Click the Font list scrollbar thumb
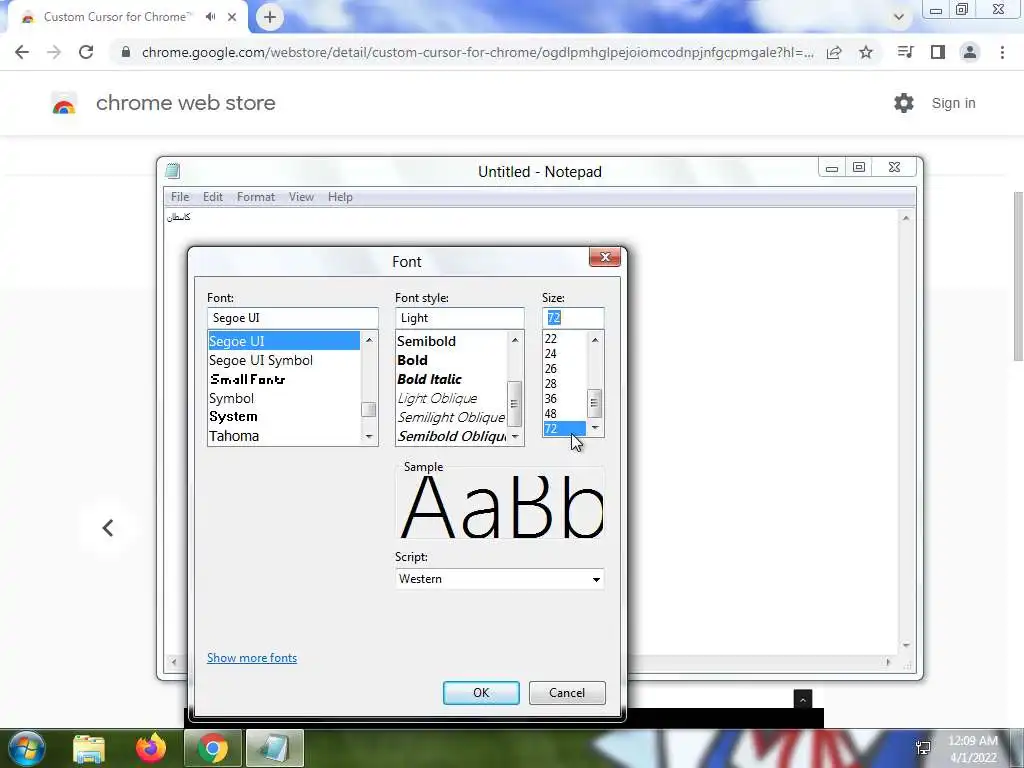This screenshot has width=1024, height=768. point(369,410)
